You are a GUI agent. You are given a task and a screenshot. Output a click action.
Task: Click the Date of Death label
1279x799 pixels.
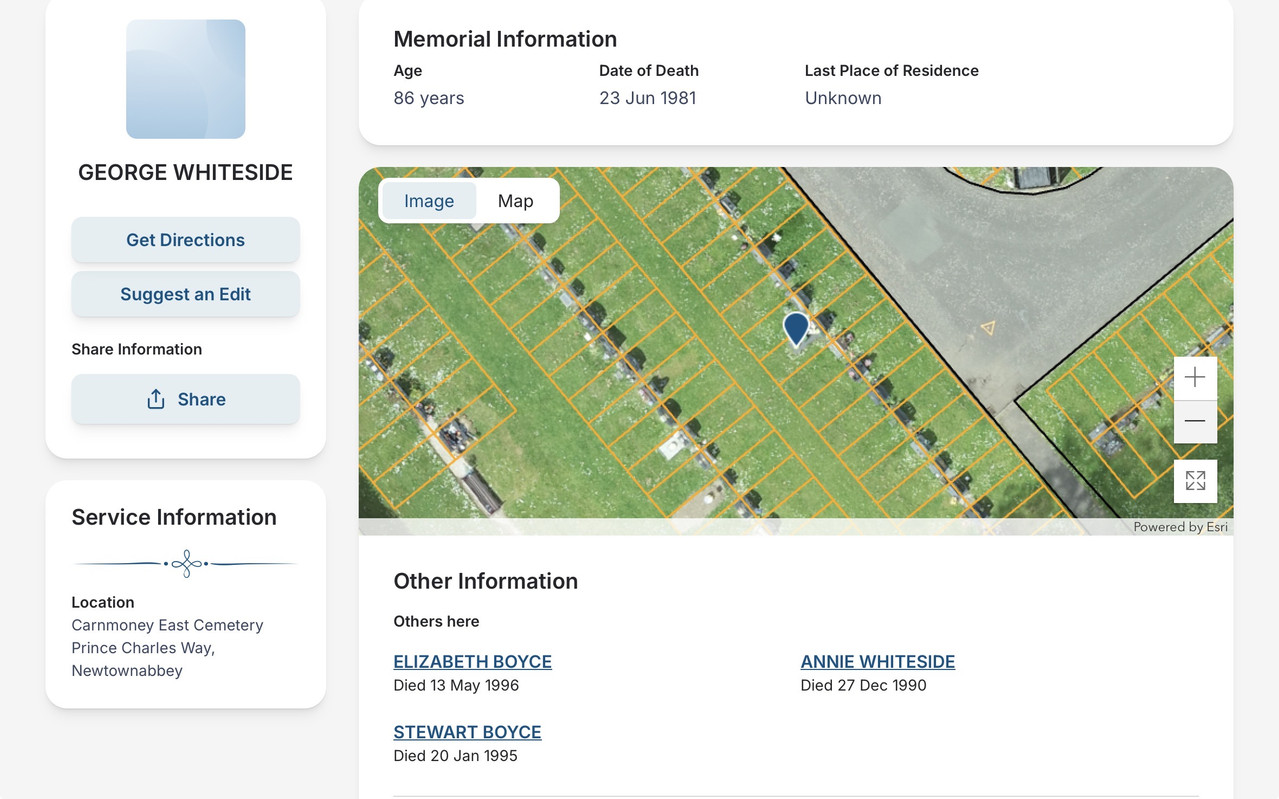(x=649, y=71)
